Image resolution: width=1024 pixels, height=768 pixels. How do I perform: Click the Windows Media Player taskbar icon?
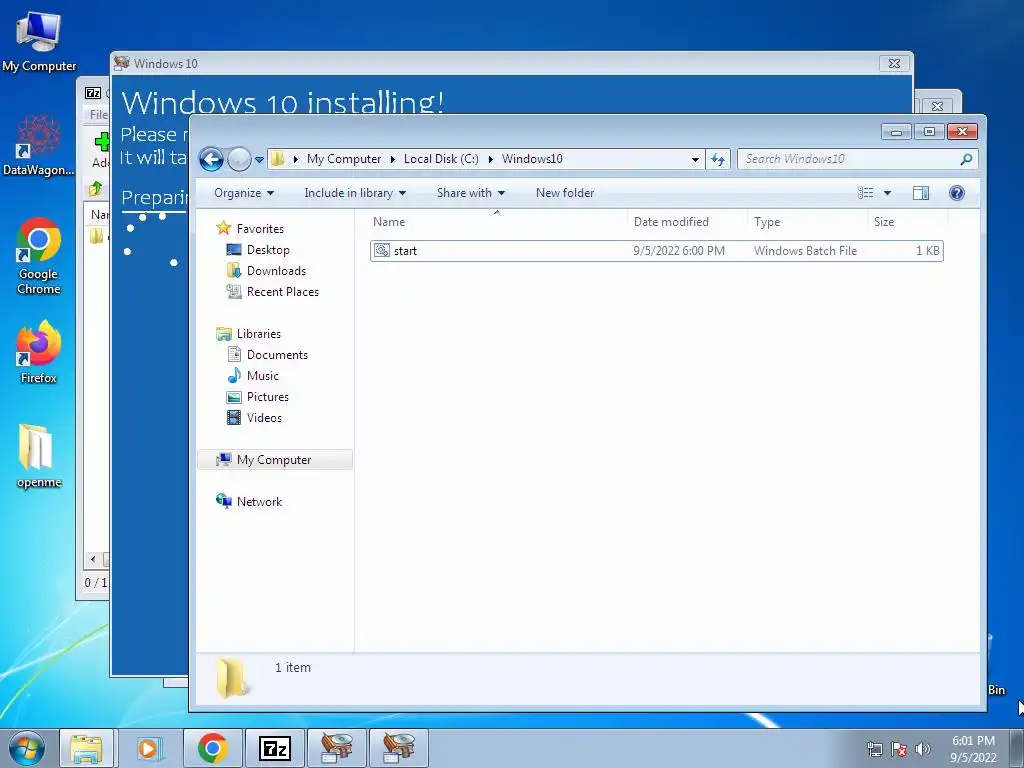pyautogui.click(x=148, y=748)
